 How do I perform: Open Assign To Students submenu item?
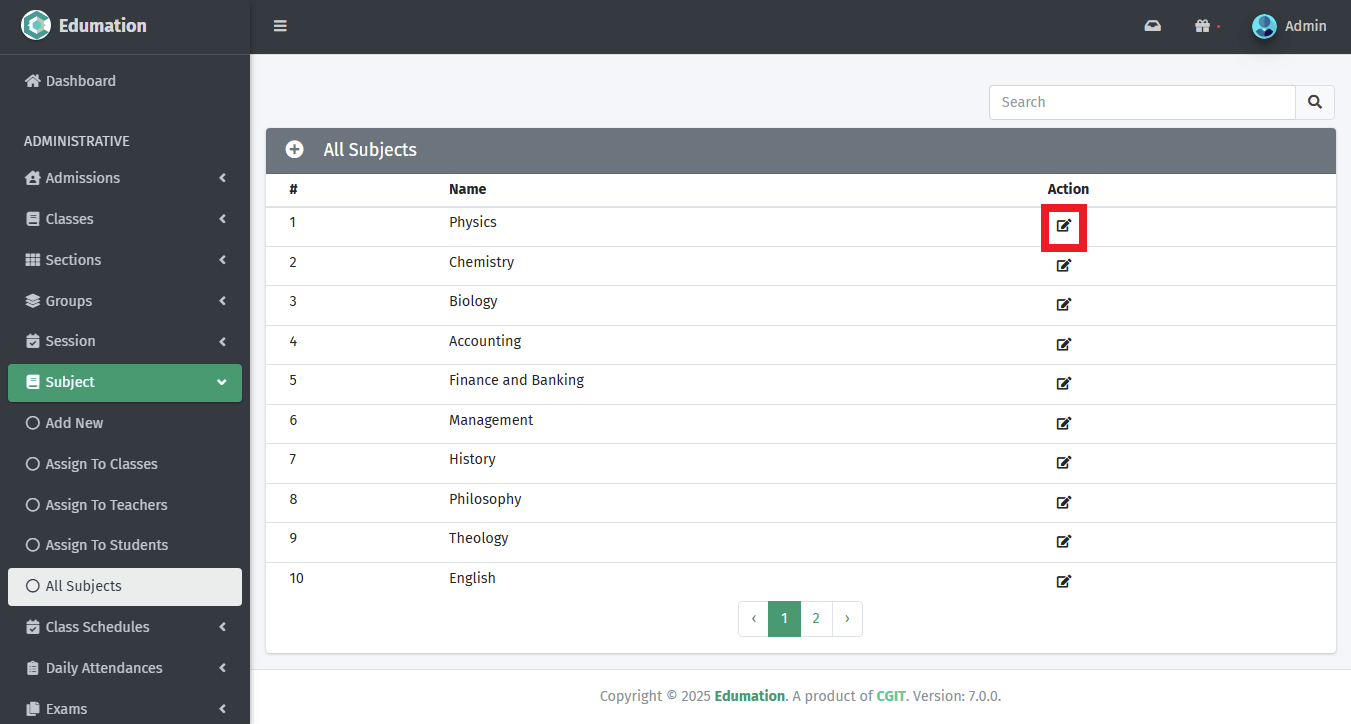(125, 545)
